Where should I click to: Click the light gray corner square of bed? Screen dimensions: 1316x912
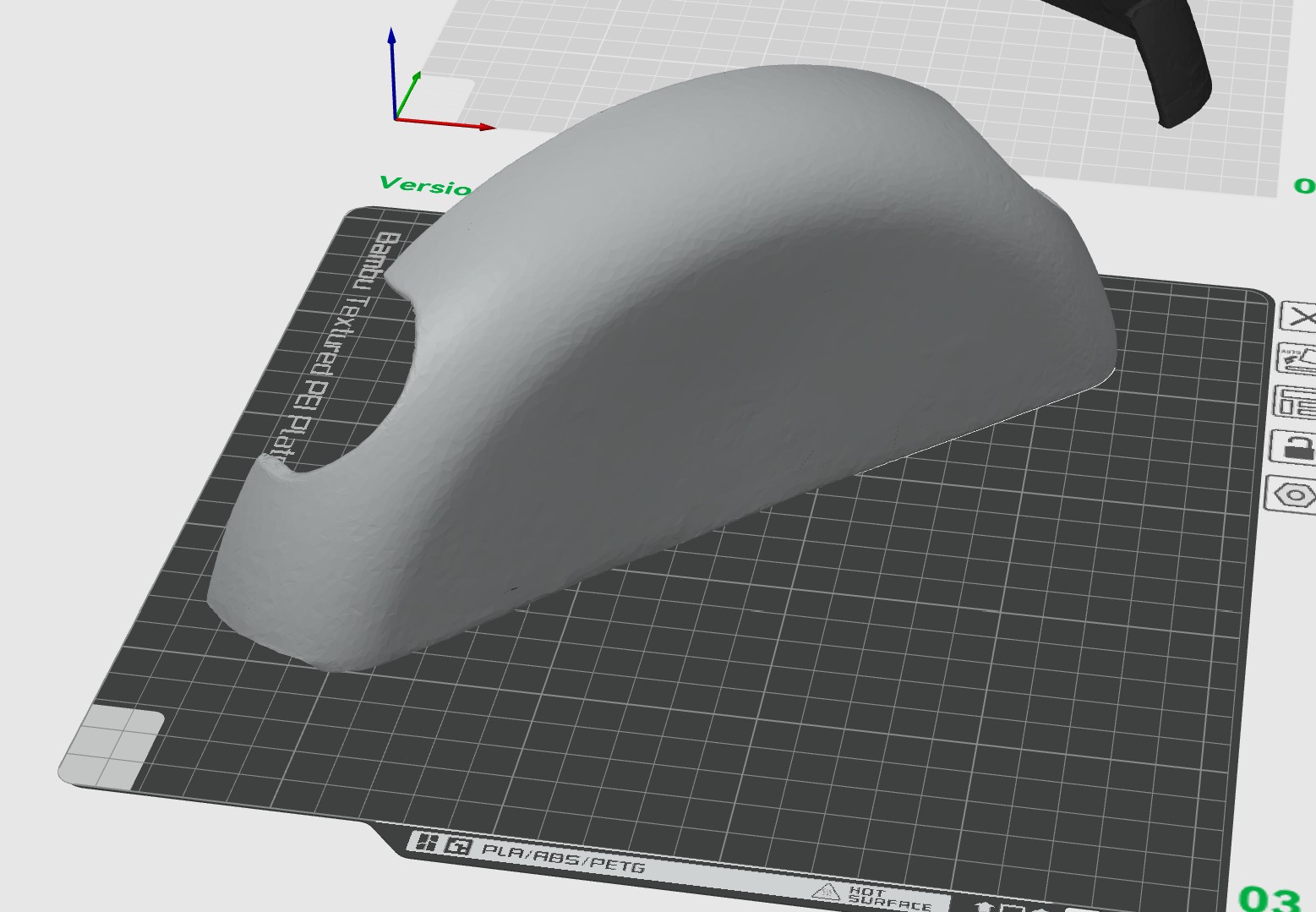click(x=112, y=747)
